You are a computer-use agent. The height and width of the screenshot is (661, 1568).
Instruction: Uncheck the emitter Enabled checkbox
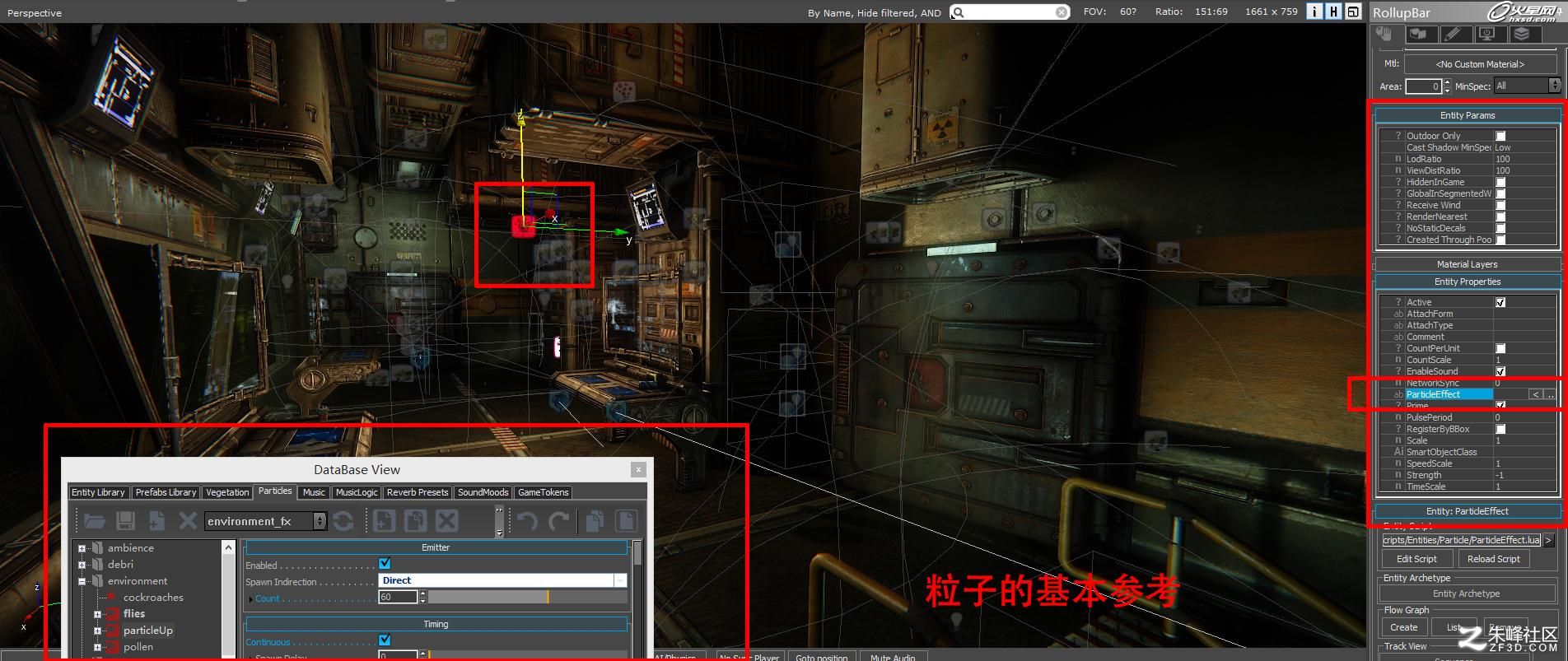pyautogui.click(x=385, y=564)
